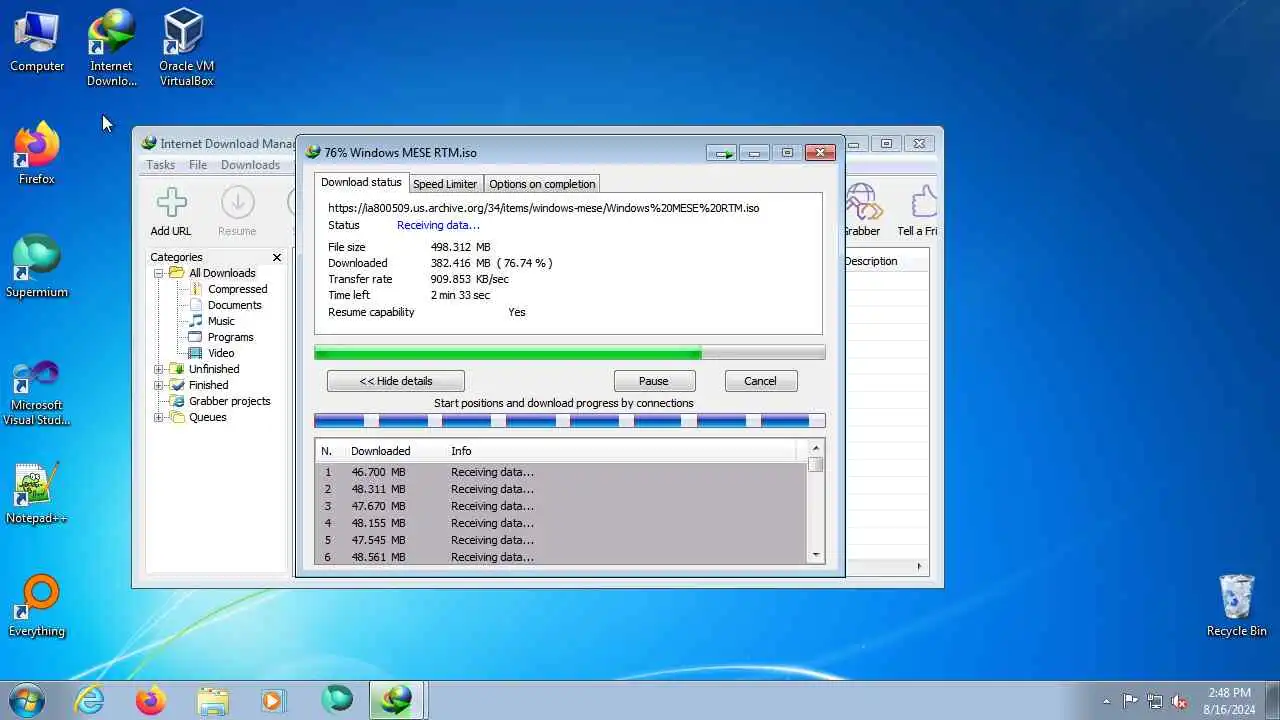The height and width of the screenshot is (720, 1280).
Task: Select the Music category
Action: pos(221,321)
